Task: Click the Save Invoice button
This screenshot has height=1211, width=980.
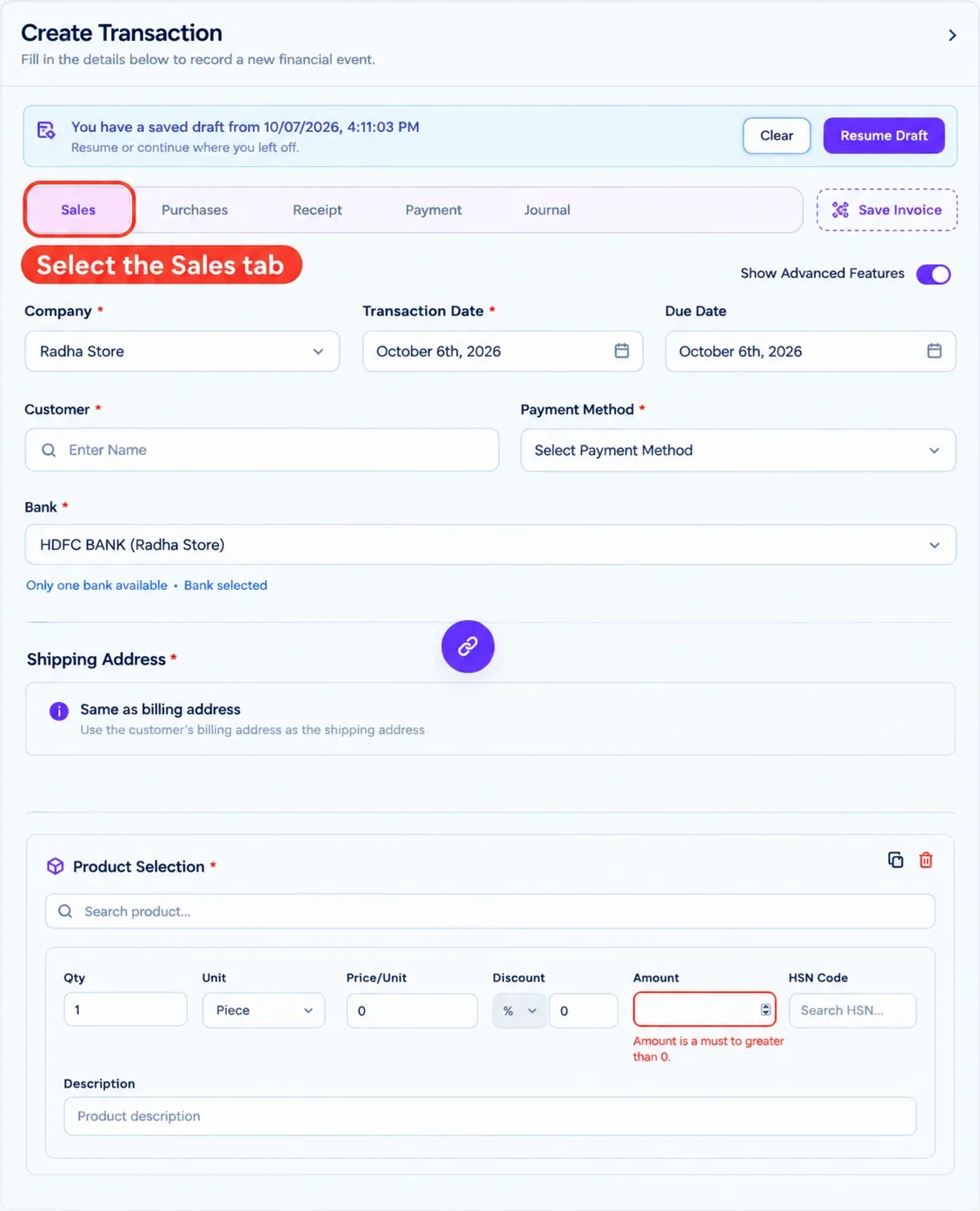Action: (887, 209)
